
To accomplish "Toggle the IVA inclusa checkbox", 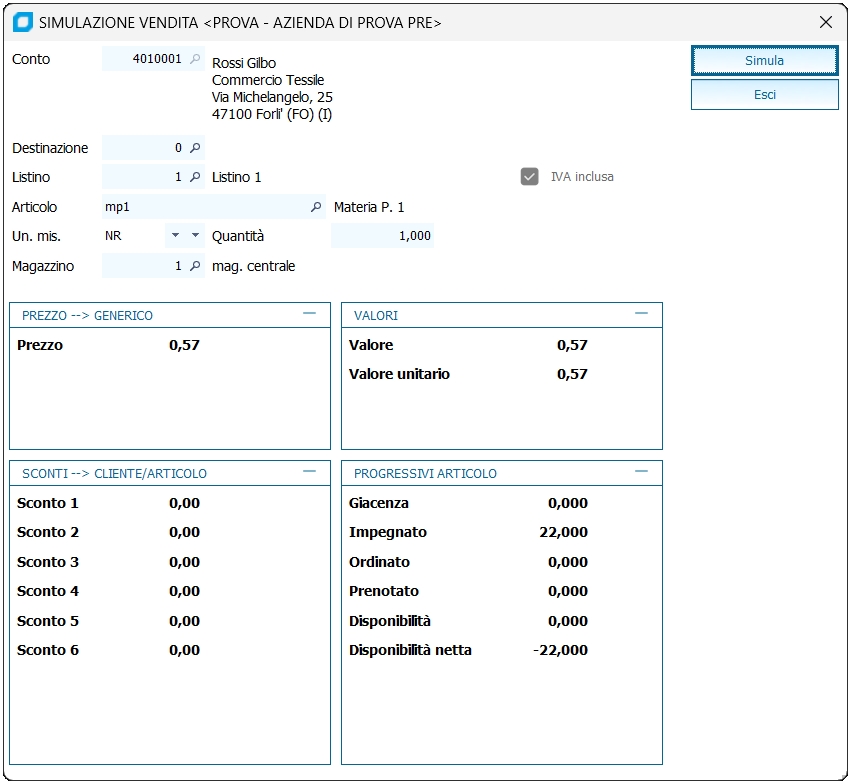I will point(530,177).
